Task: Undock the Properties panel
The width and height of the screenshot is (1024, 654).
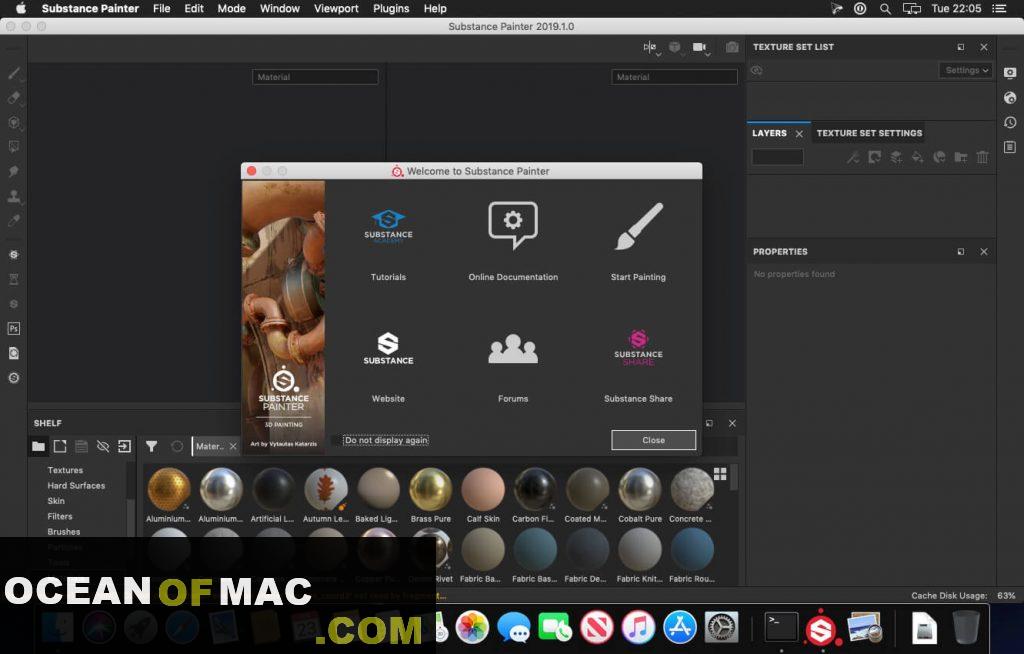Action: (961, 252)
